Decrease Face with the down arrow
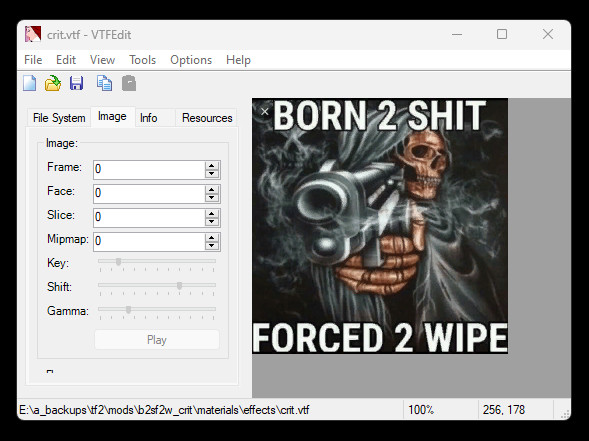This screenshot has width=589, height=441. [212, 198]
